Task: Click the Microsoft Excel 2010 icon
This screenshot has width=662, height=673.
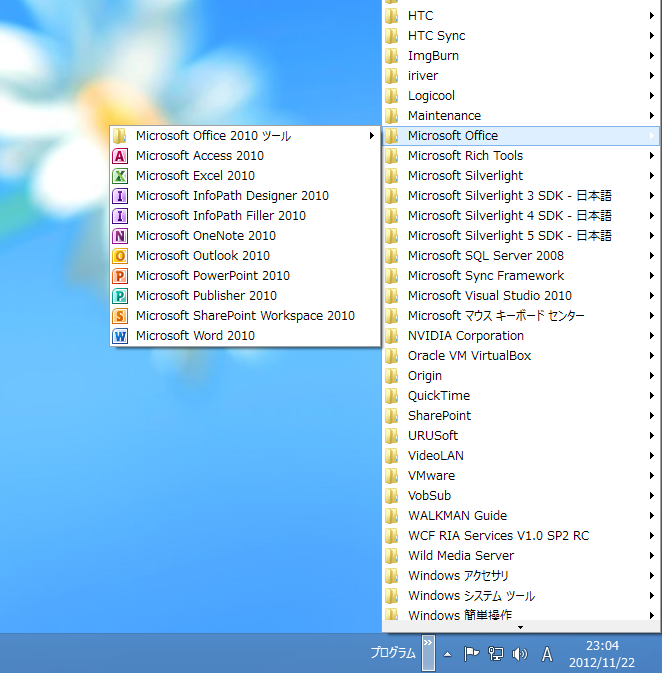Action: pos(120,176)
